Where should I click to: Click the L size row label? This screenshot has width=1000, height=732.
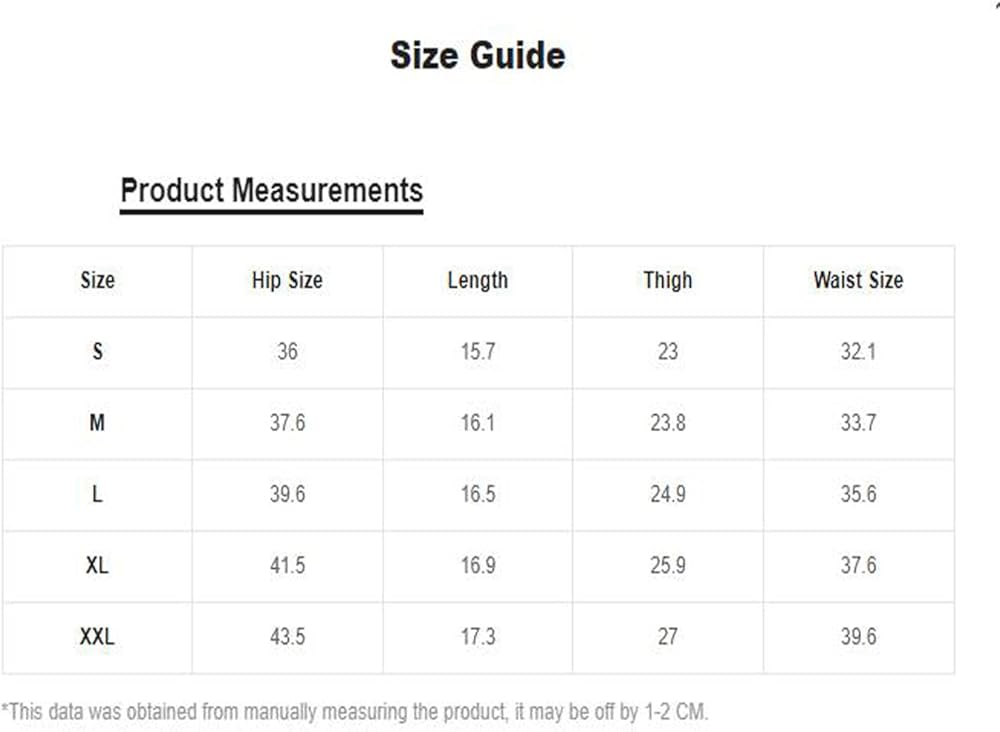tap(97, 494)
